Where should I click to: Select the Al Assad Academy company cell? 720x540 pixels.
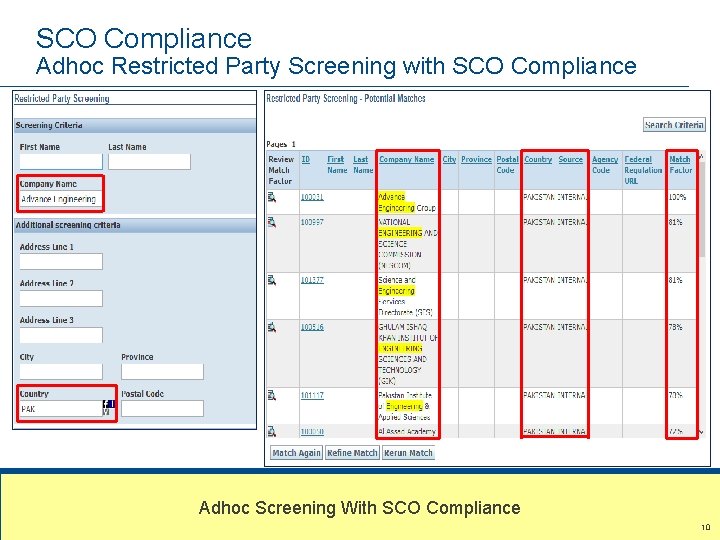click(407, 432)
